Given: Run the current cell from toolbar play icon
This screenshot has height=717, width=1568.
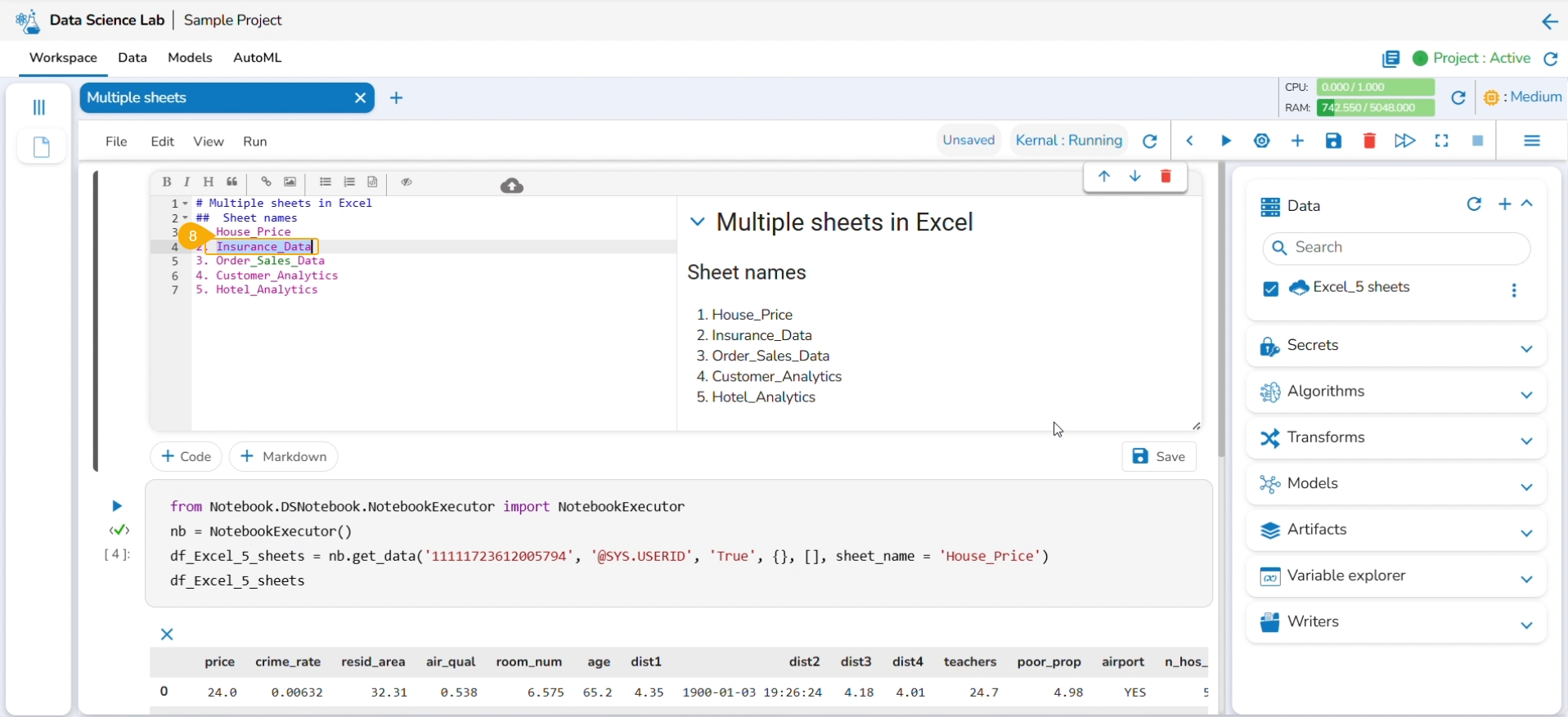Looking at the screenshot, I should 1225,141.
